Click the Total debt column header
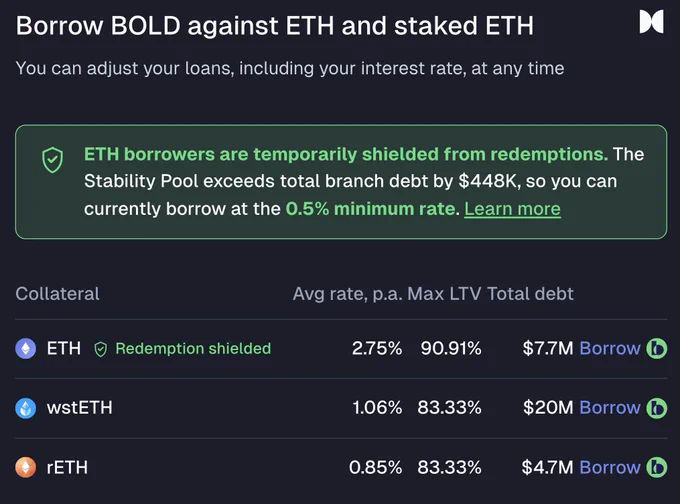Screen dimensions: 680x504 pos(530,294)
